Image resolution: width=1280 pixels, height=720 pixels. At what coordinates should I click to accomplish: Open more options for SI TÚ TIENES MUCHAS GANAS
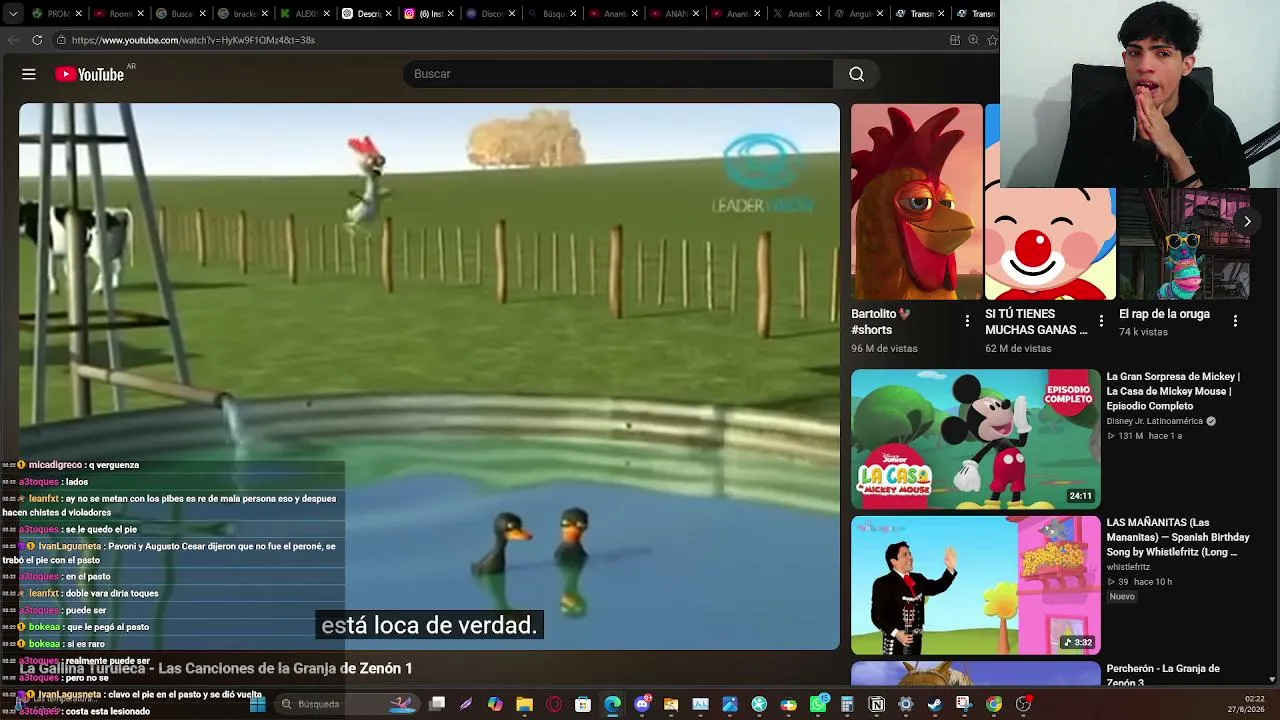(x=1101, y=321)
